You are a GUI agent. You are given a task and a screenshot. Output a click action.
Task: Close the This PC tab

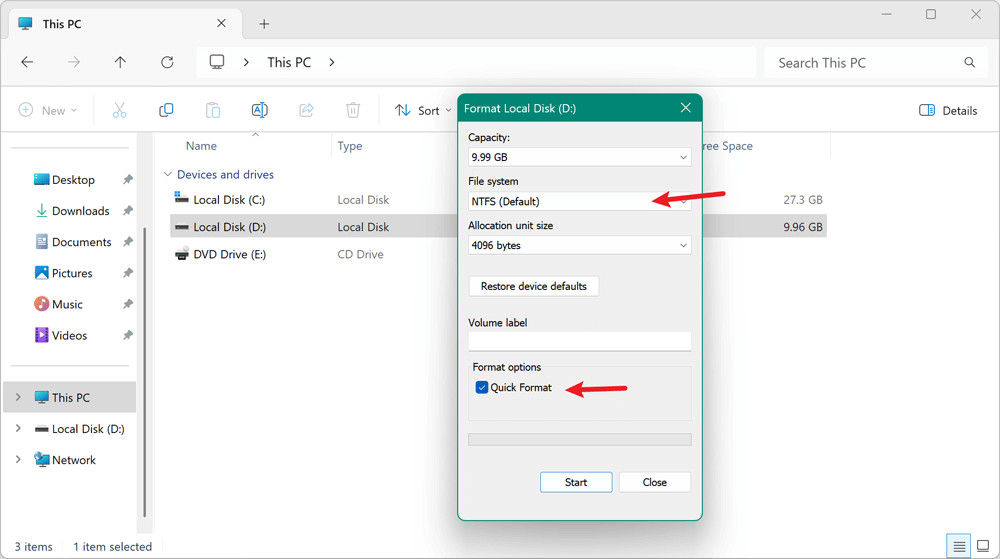point(221,24)
